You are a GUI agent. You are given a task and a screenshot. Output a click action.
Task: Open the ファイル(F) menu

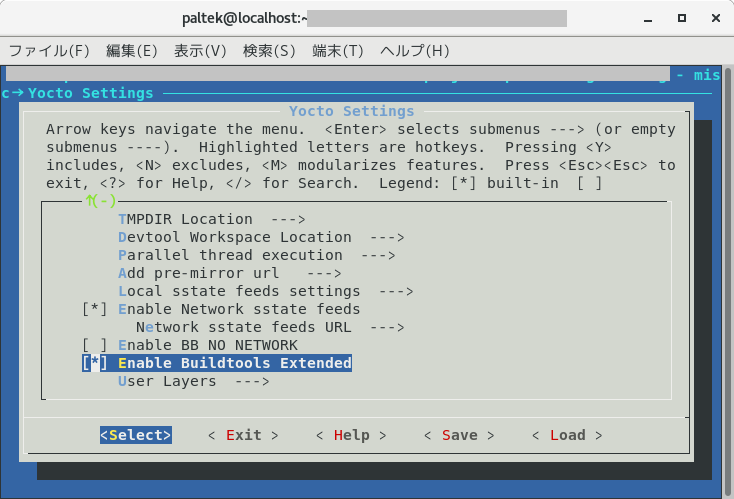49,51
